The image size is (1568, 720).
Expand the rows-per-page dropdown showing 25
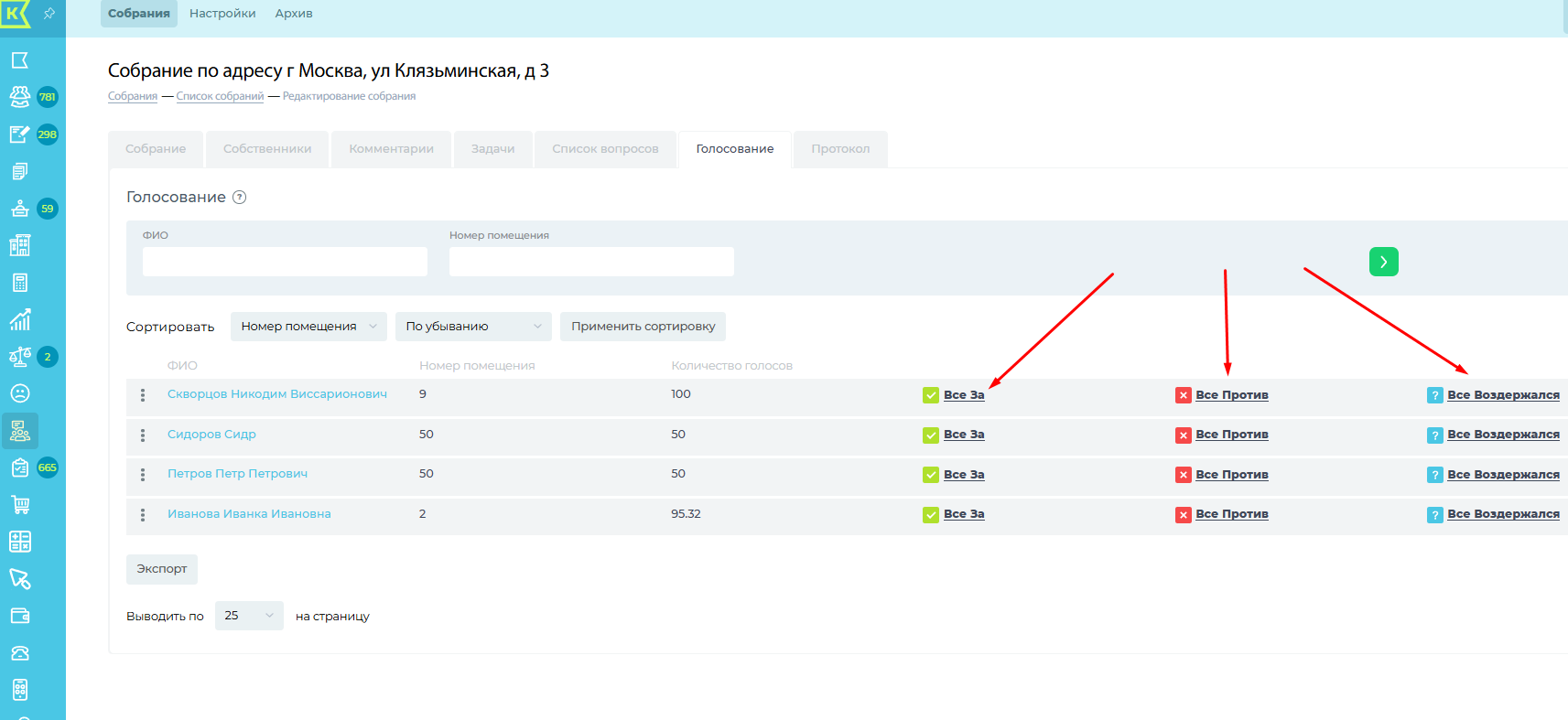(249, 616)
